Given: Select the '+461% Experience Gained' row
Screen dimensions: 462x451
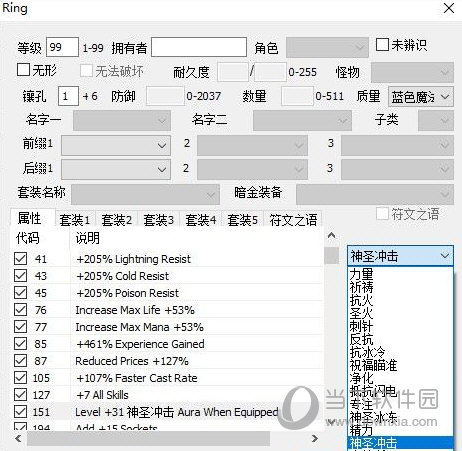Looking at the screenshot, I should tap(167, 344).
